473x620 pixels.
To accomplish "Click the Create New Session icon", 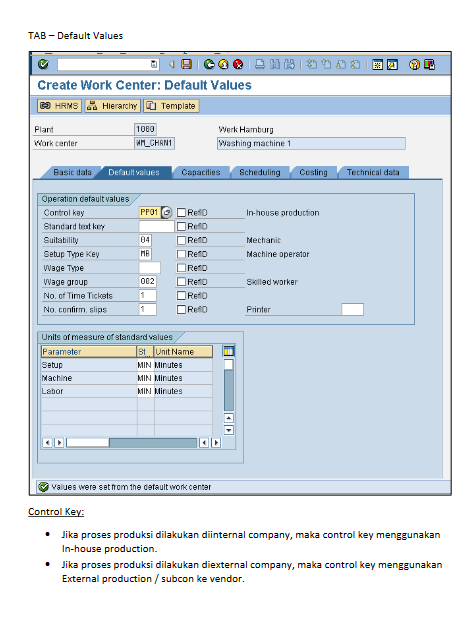I will coord(378,64).
